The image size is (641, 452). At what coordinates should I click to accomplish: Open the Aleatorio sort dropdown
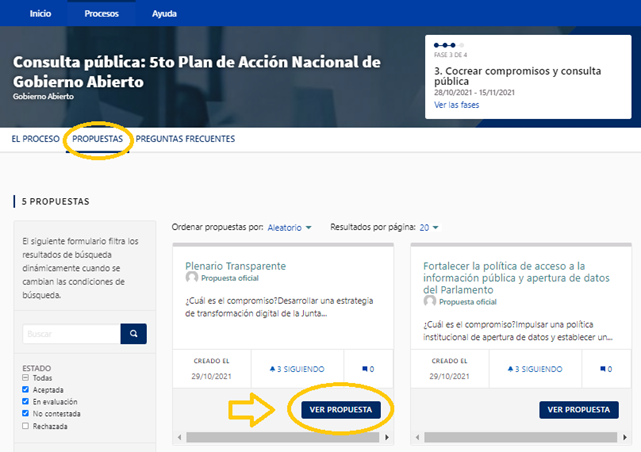(289, 228)
